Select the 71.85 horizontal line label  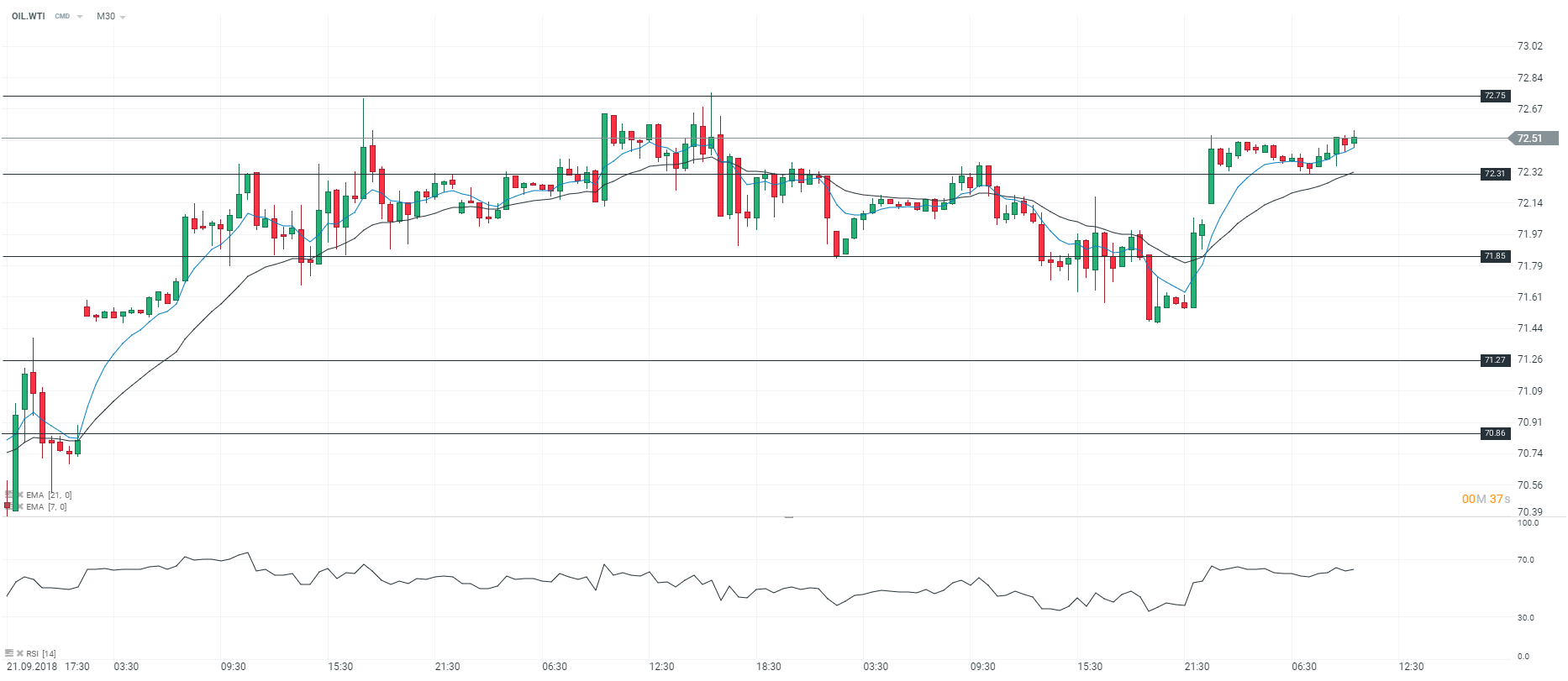1495,256
